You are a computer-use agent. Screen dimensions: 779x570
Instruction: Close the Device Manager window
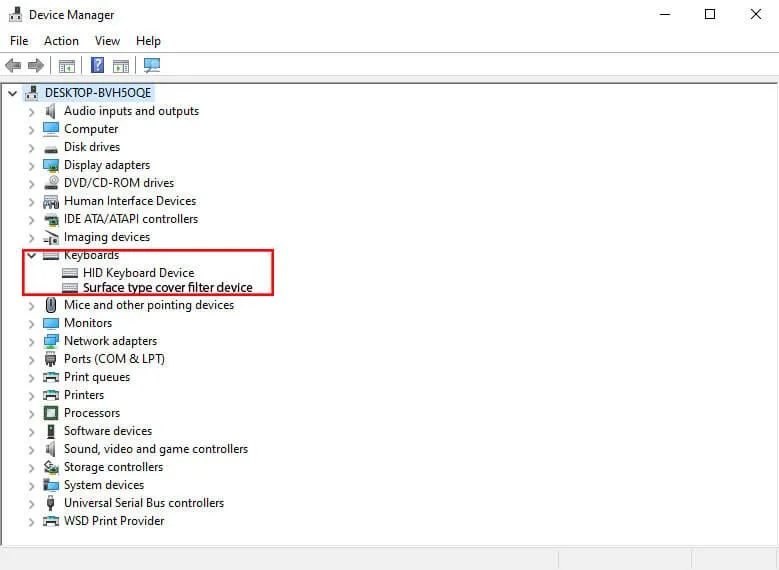pyautogui.click(x=756, y=14)
